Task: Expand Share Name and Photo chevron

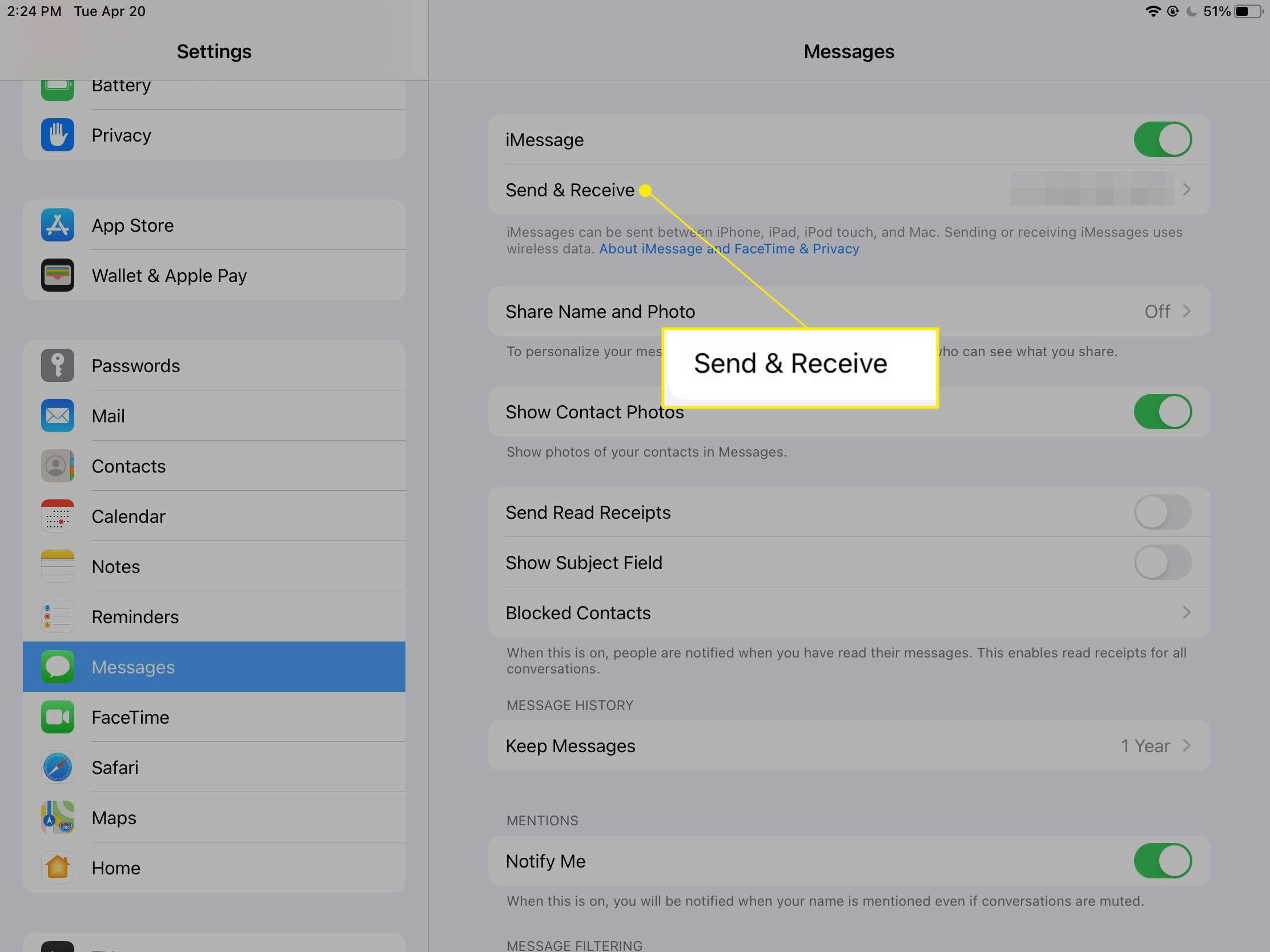Action: pos(1187,311)
